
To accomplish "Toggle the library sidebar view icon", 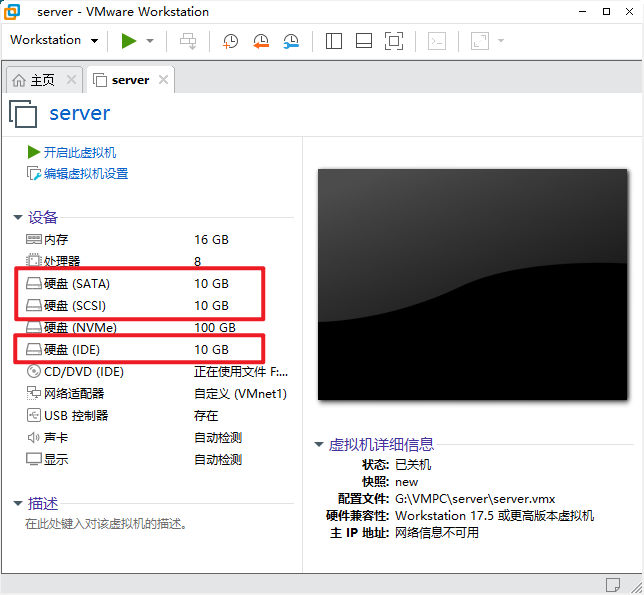I will (x=334, y=41).
